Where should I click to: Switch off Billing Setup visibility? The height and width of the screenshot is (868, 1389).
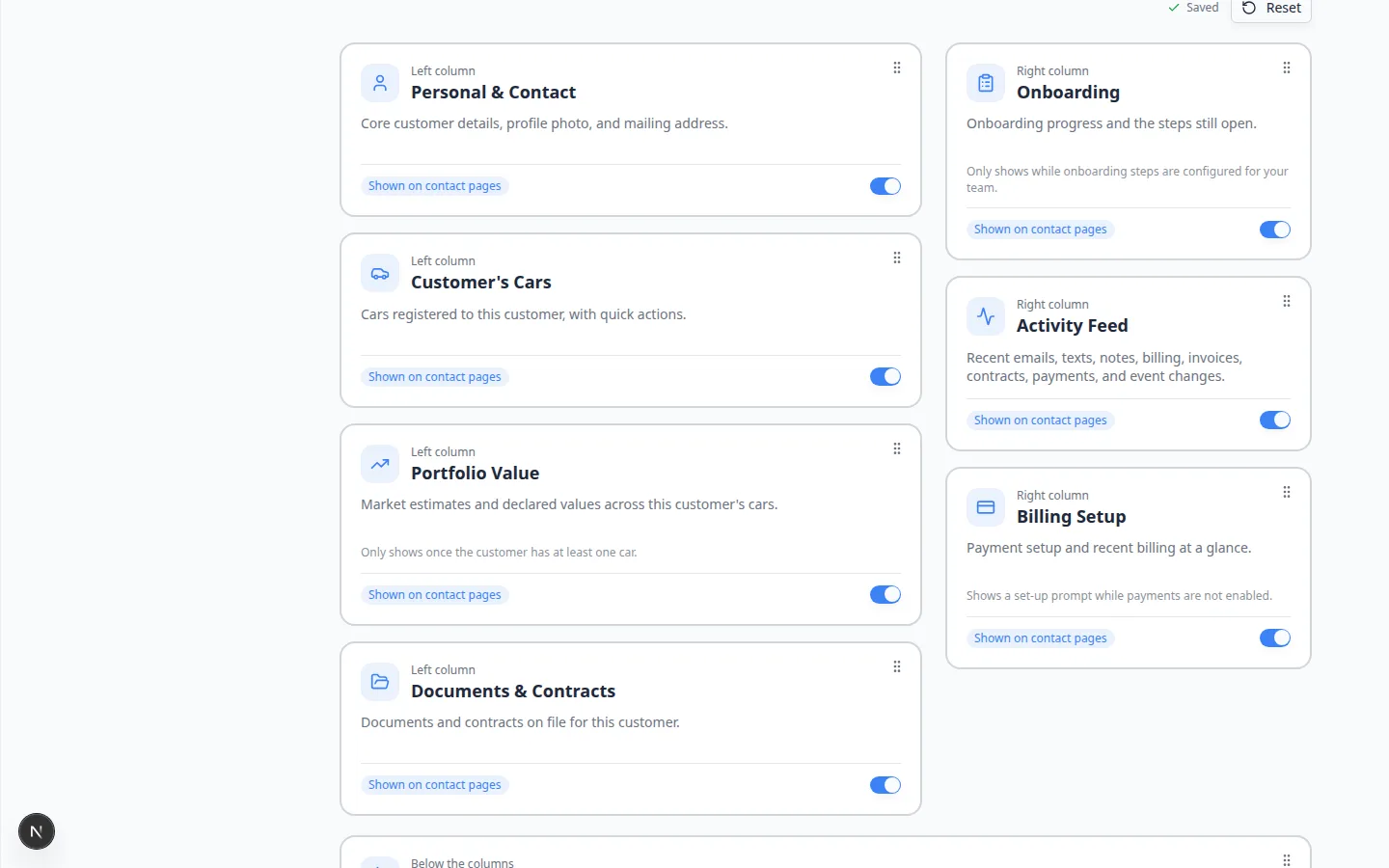click(1275, 638)
